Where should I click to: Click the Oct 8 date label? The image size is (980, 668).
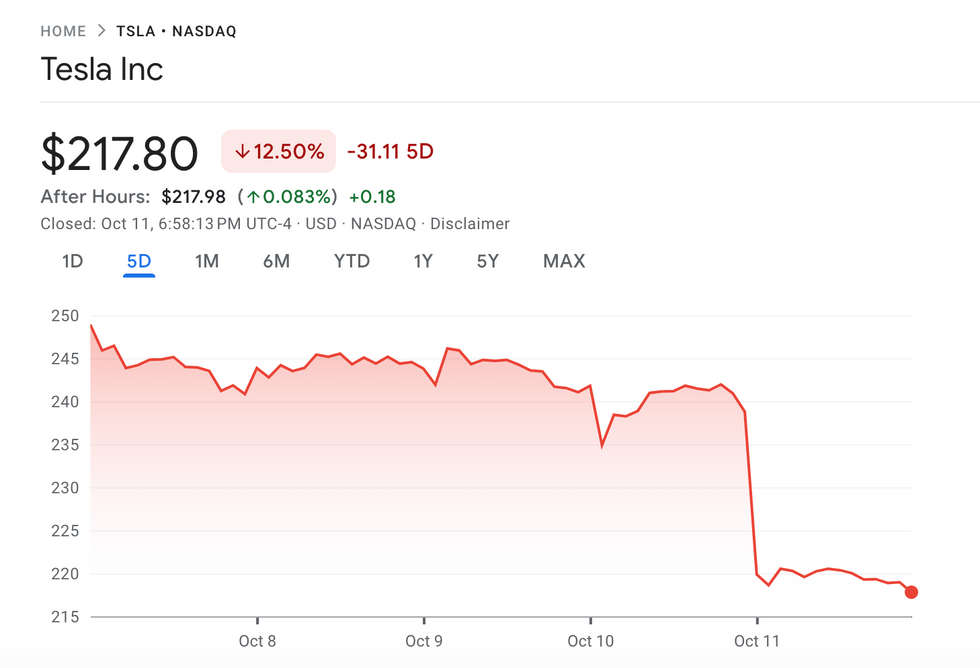coord(257,641)
